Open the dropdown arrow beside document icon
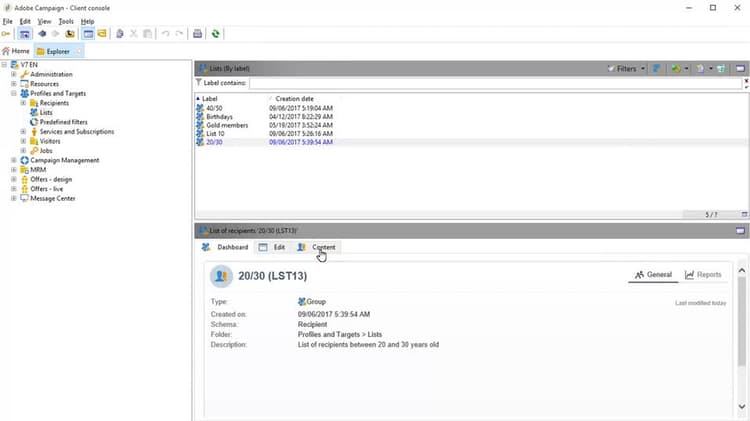 coord(711,69)
